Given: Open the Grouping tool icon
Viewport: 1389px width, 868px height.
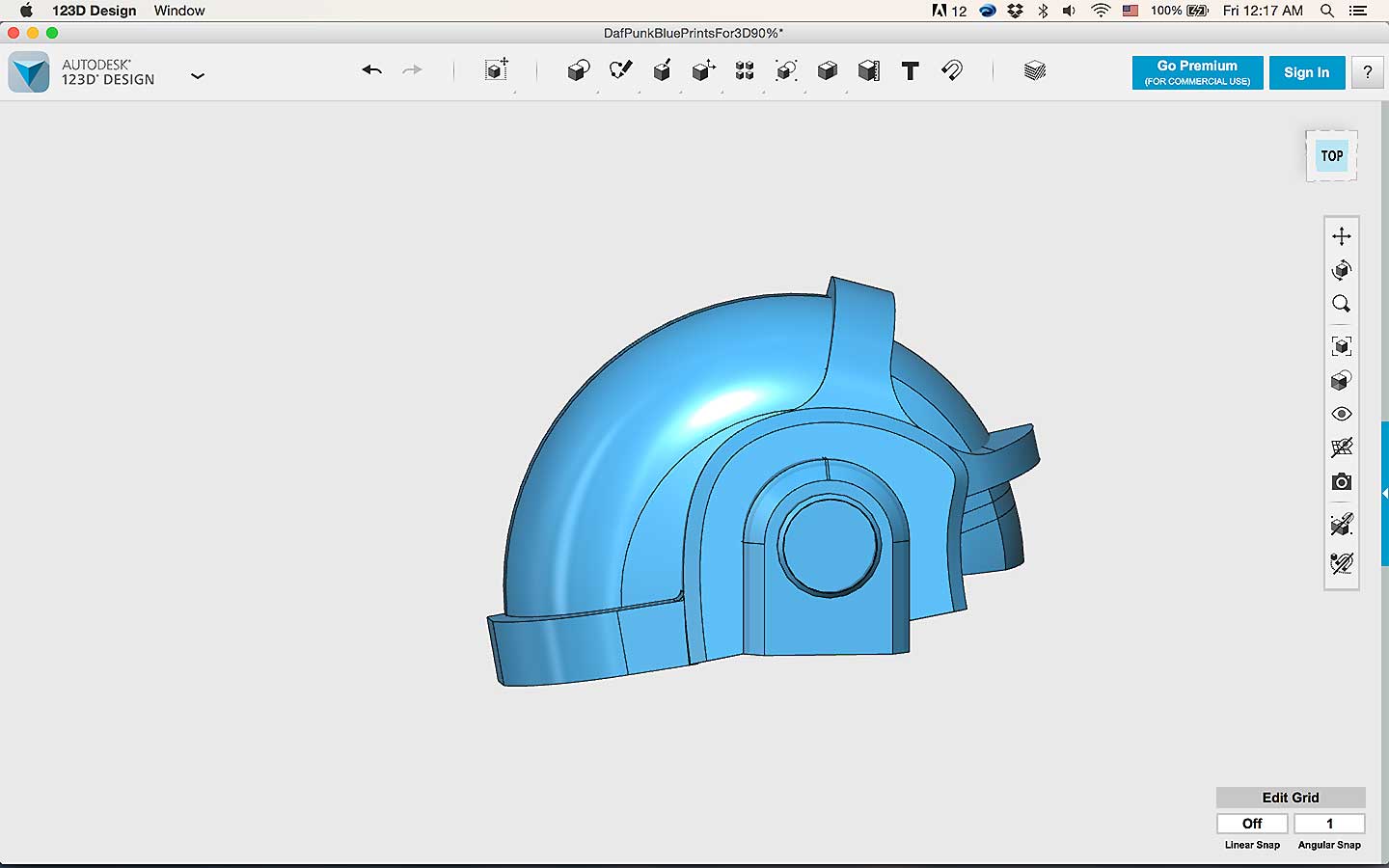Looking at the screenshot, I should click(786, 70).
